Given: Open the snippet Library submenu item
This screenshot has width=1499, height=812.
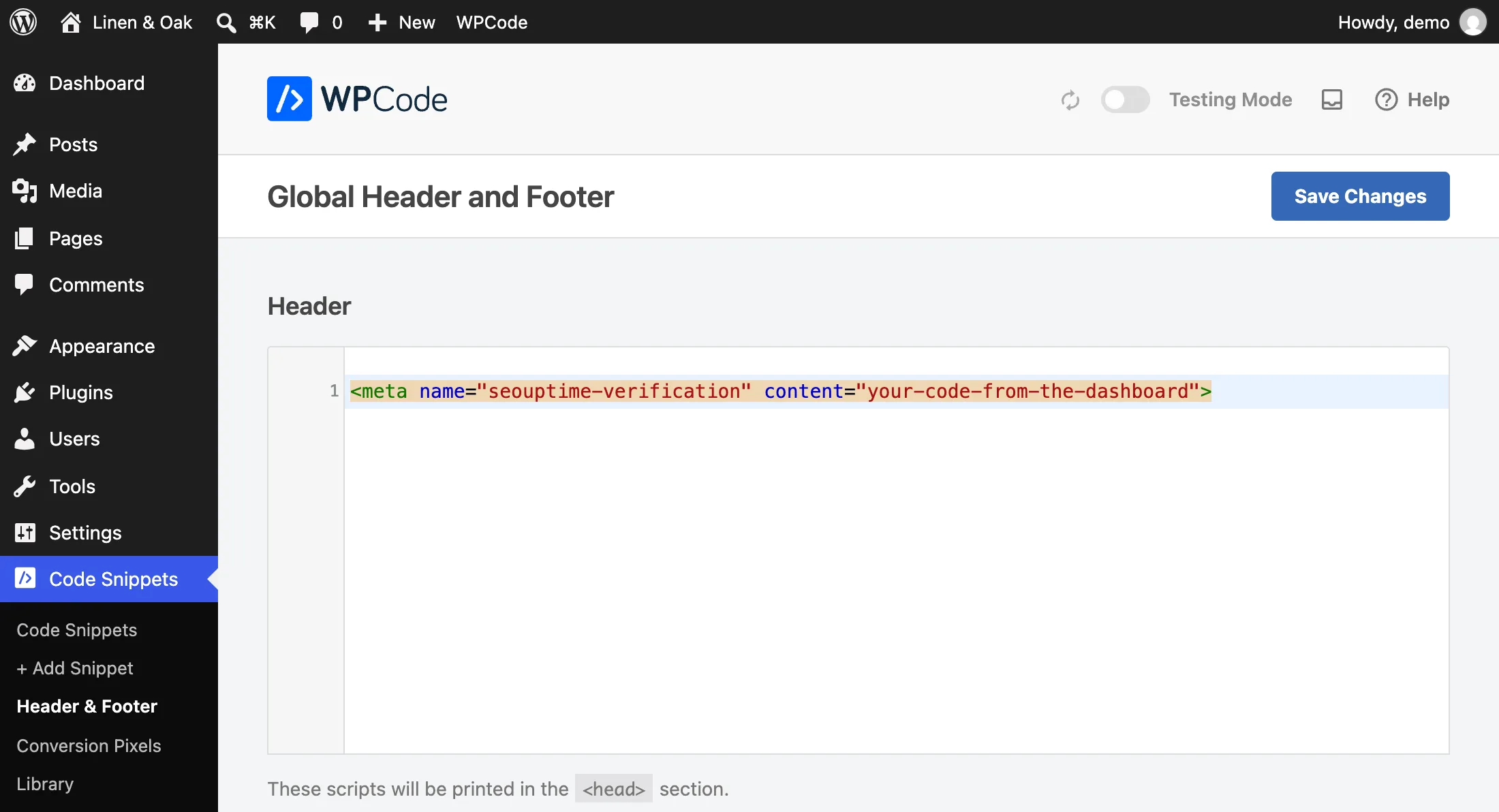Looking at the screenshot, I should (45, 784).
